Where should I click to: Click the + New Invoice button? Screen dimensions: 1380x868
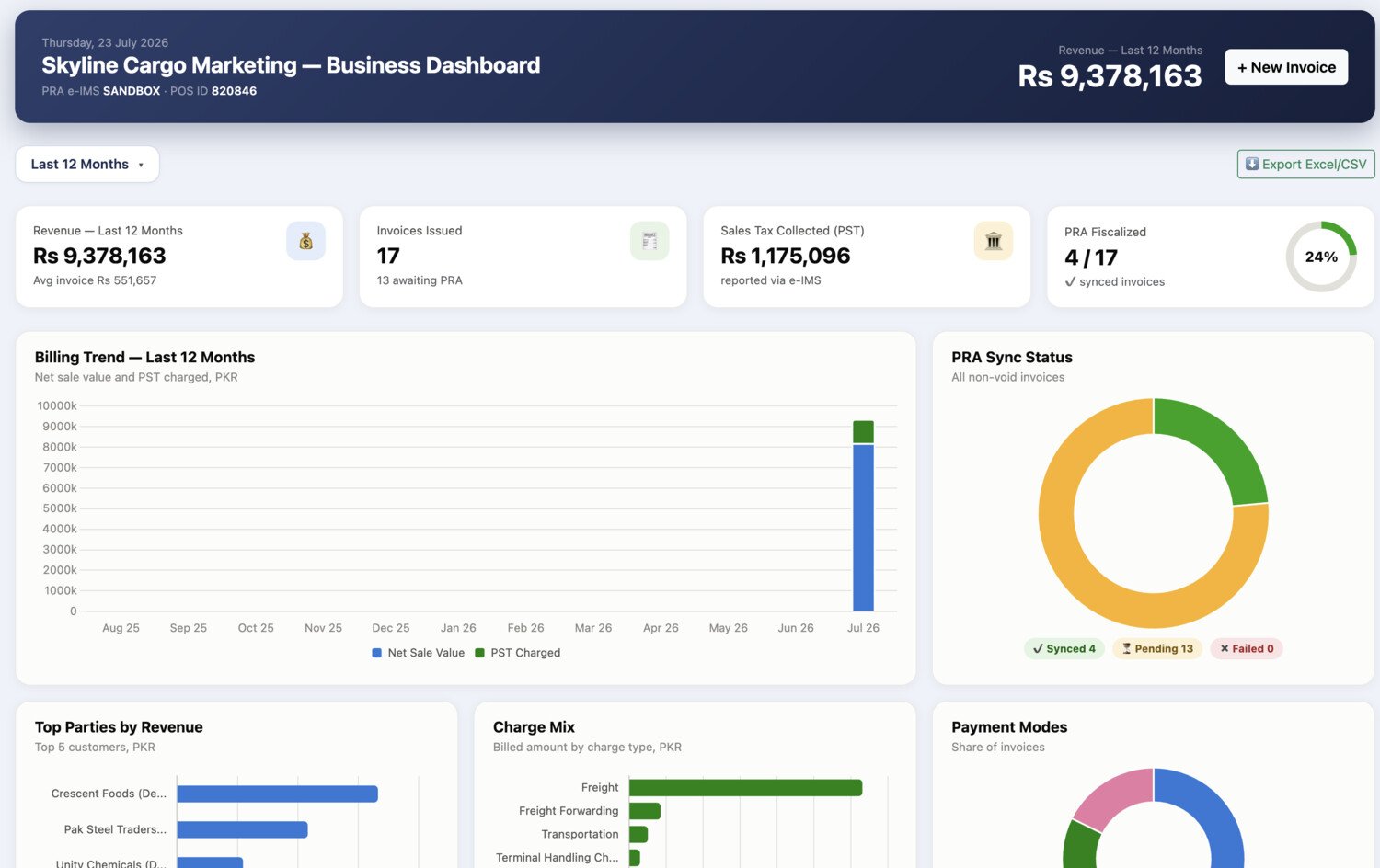click(1286, 67)
